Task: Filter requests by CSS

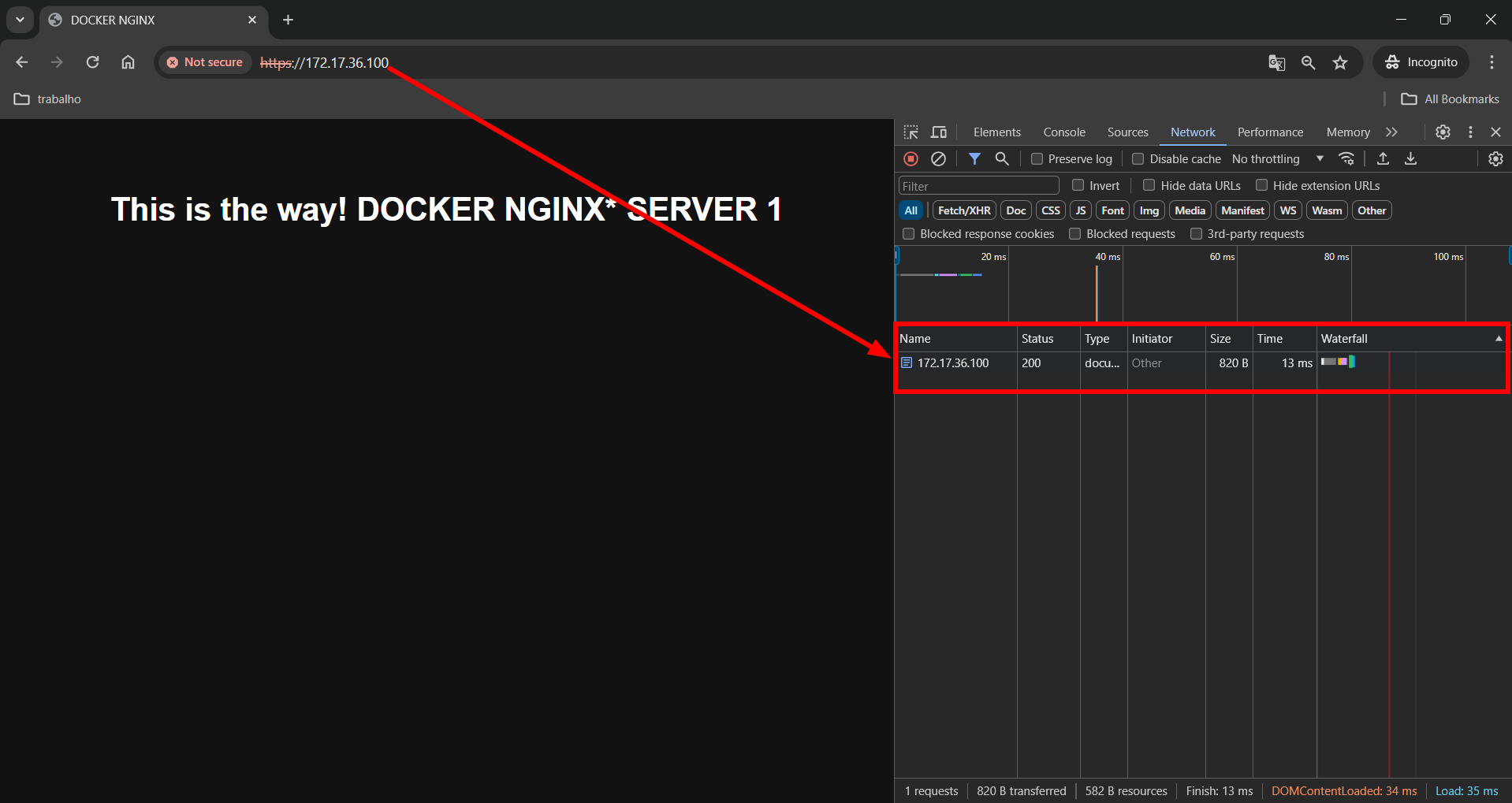Action: (x=1051, y=210)
